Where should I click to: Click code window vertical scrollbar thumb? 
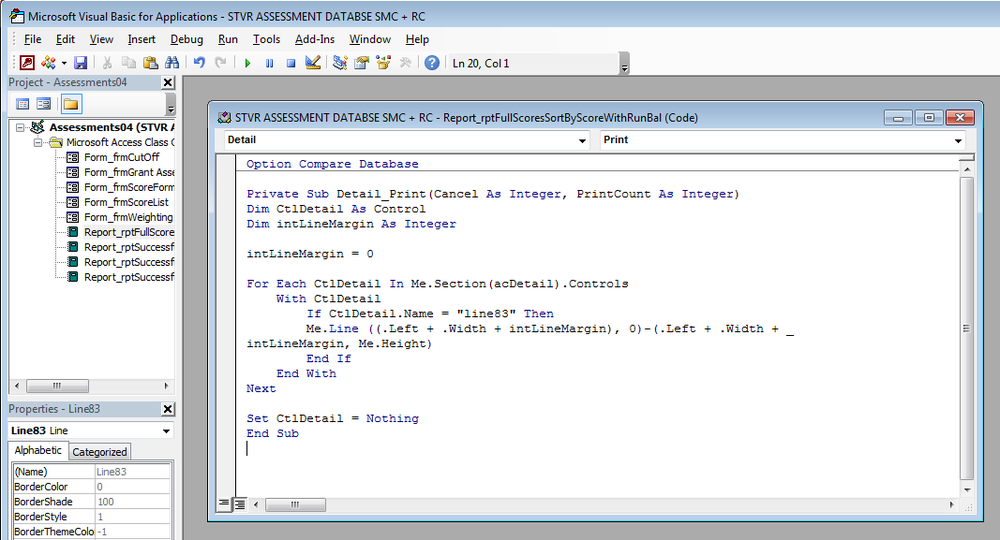967,328
